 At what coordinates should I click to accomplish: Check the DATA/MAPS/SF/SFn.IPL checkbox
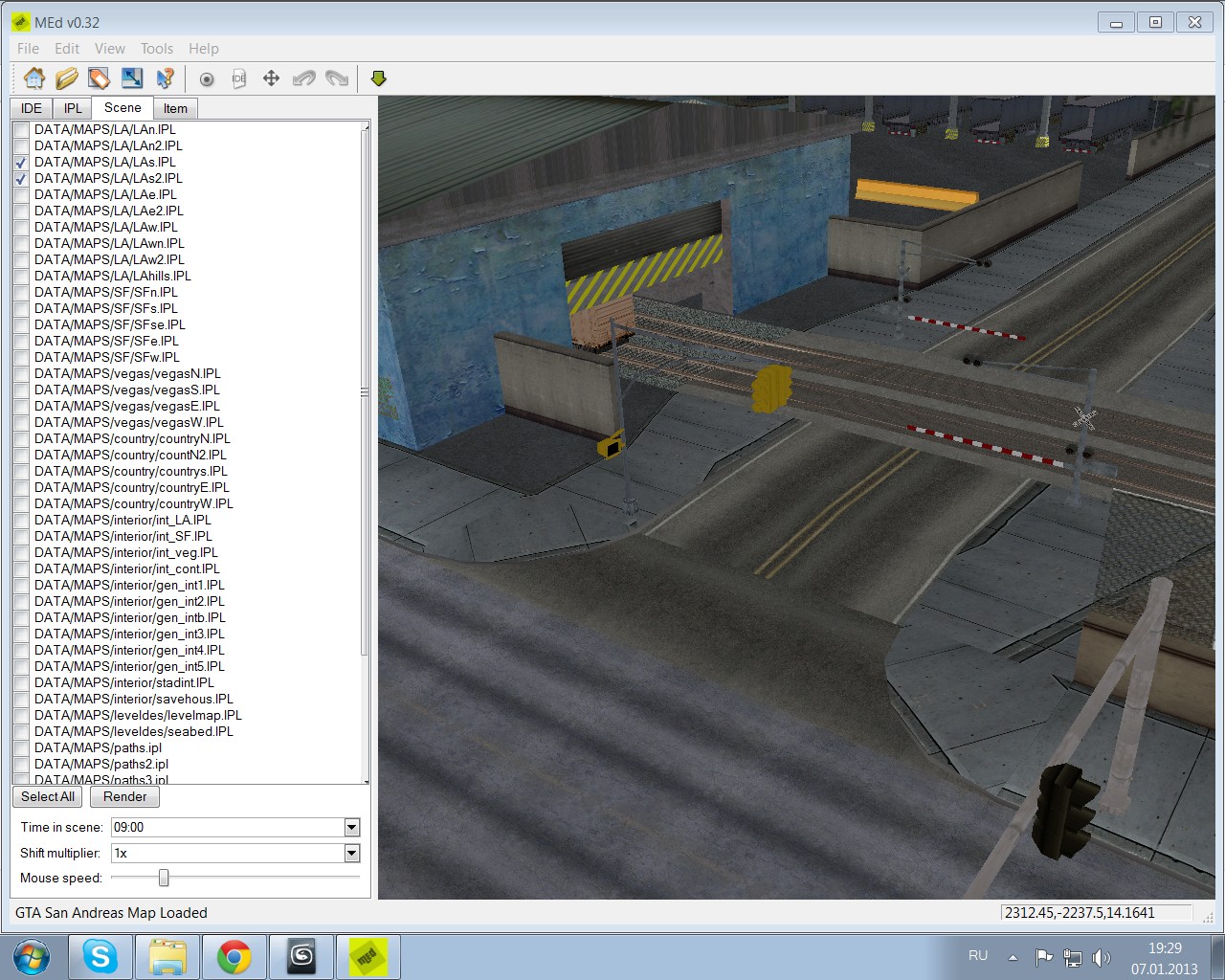[21, 292]
